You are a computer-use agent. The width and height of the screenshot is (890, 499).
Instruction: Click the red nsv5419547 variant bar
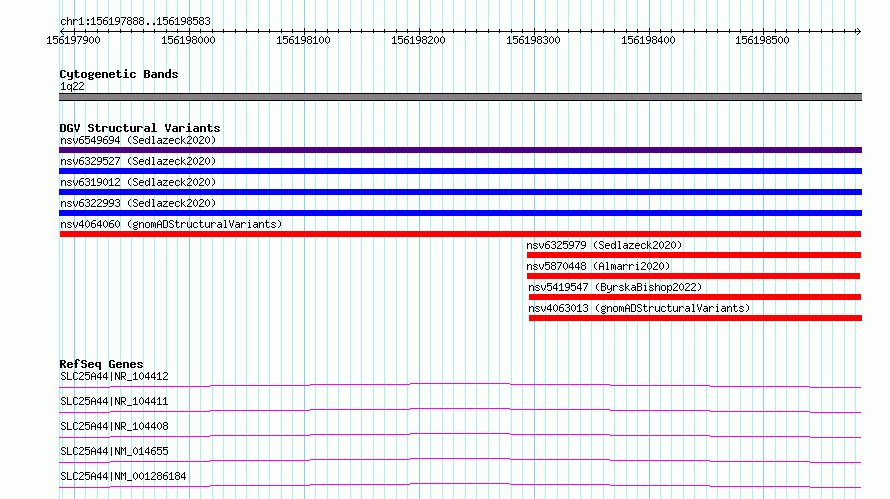(x=695, y=297)
